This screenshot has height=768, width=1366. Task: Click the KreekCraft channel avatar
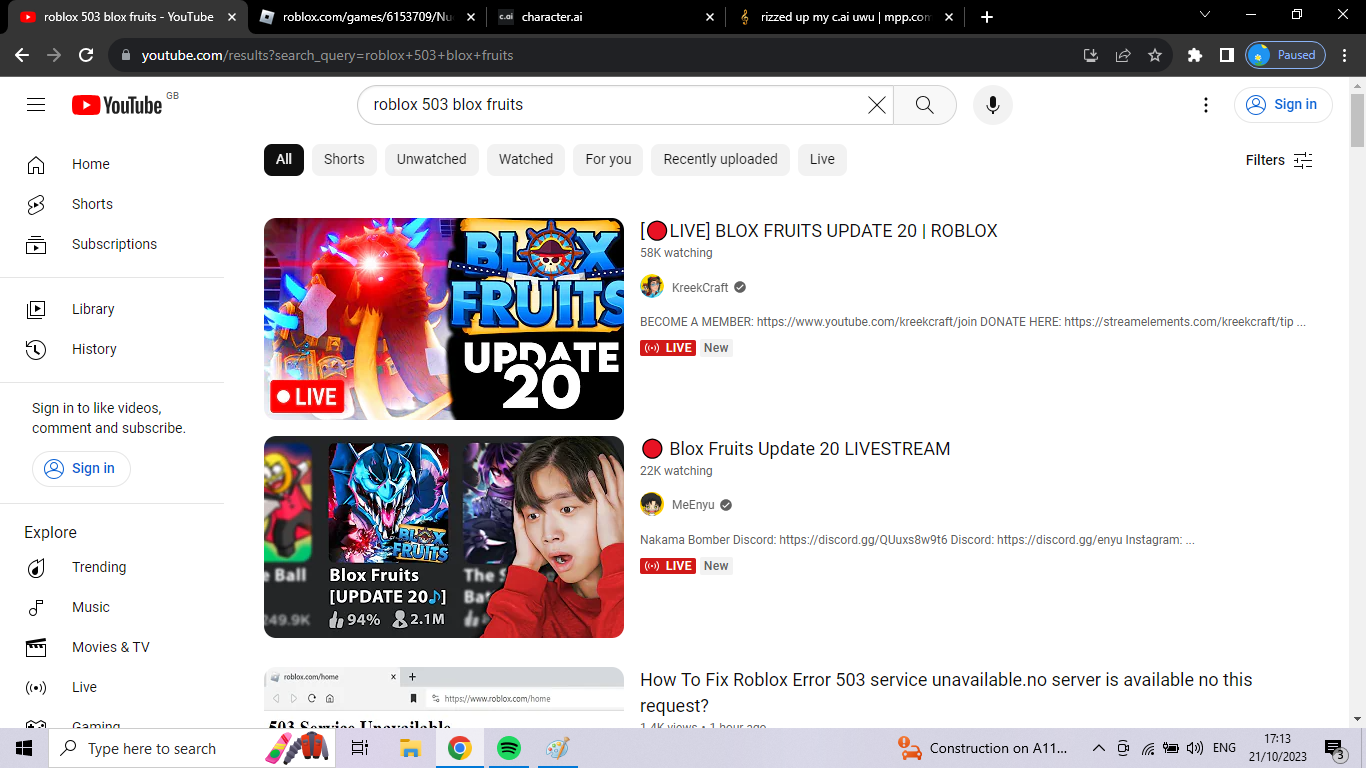pos(652,287)
